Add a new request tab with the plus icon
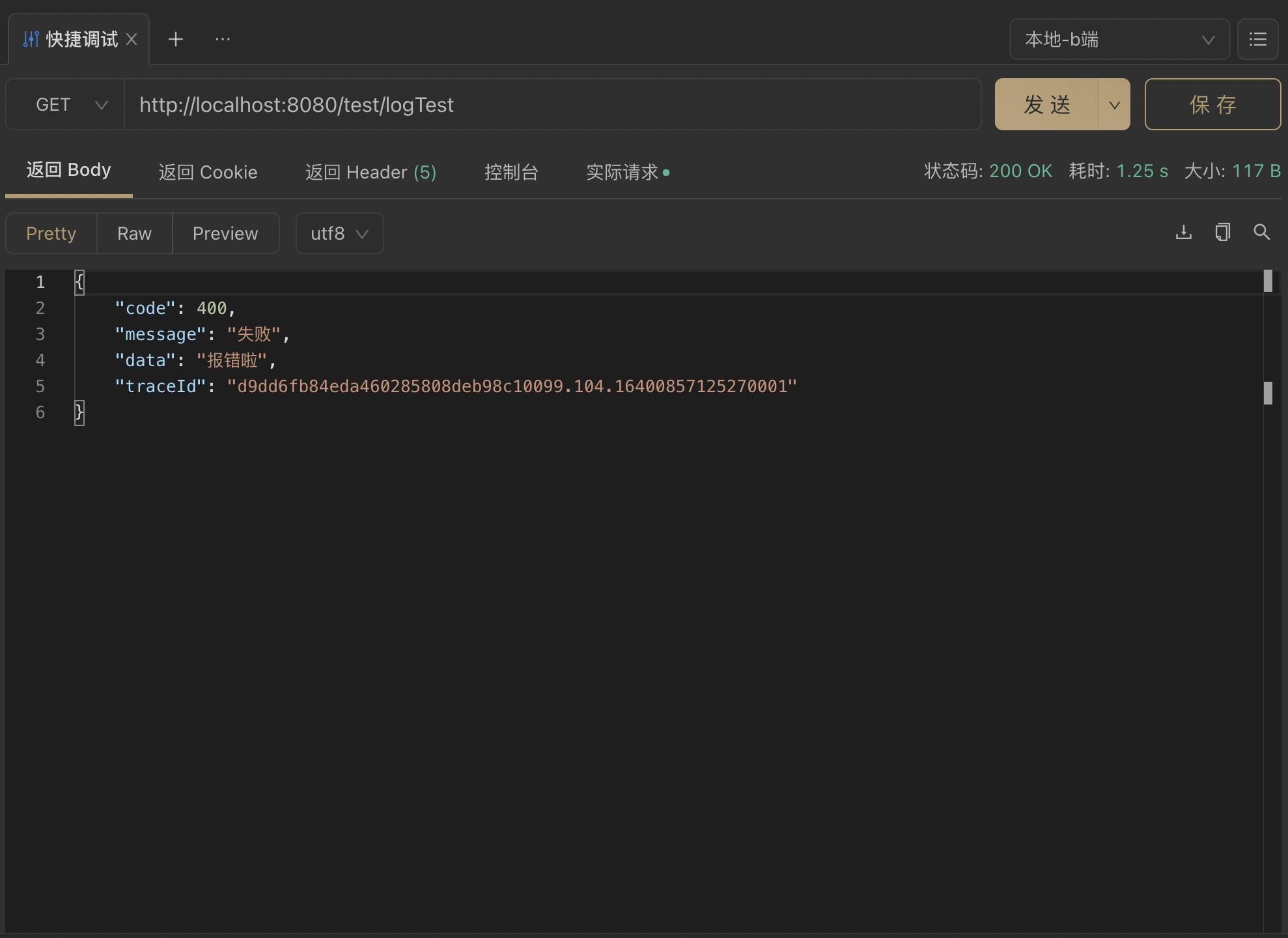The image size is (1288, 938). click(175, 39)
